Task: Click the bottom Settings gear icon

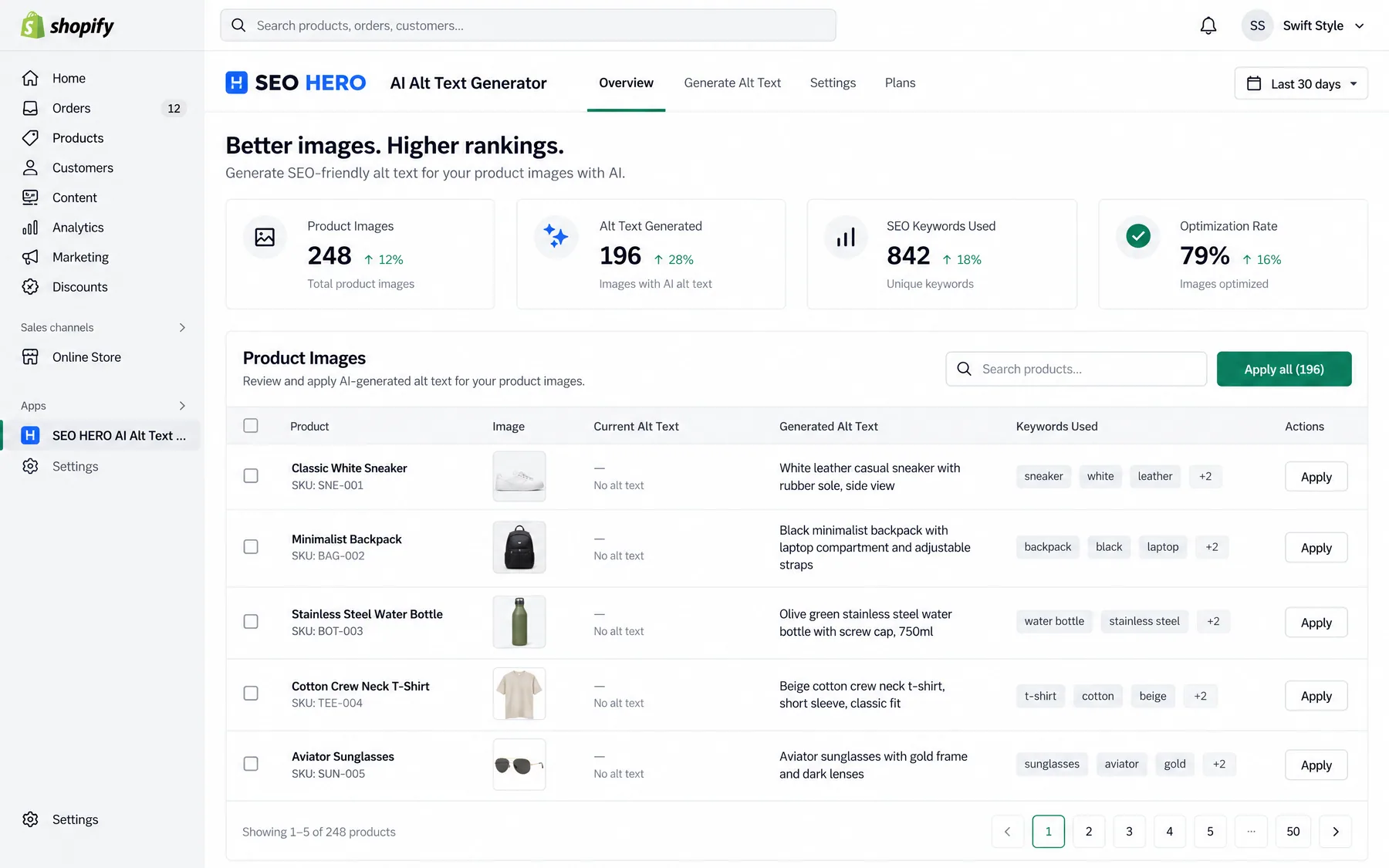Action: 30,819
